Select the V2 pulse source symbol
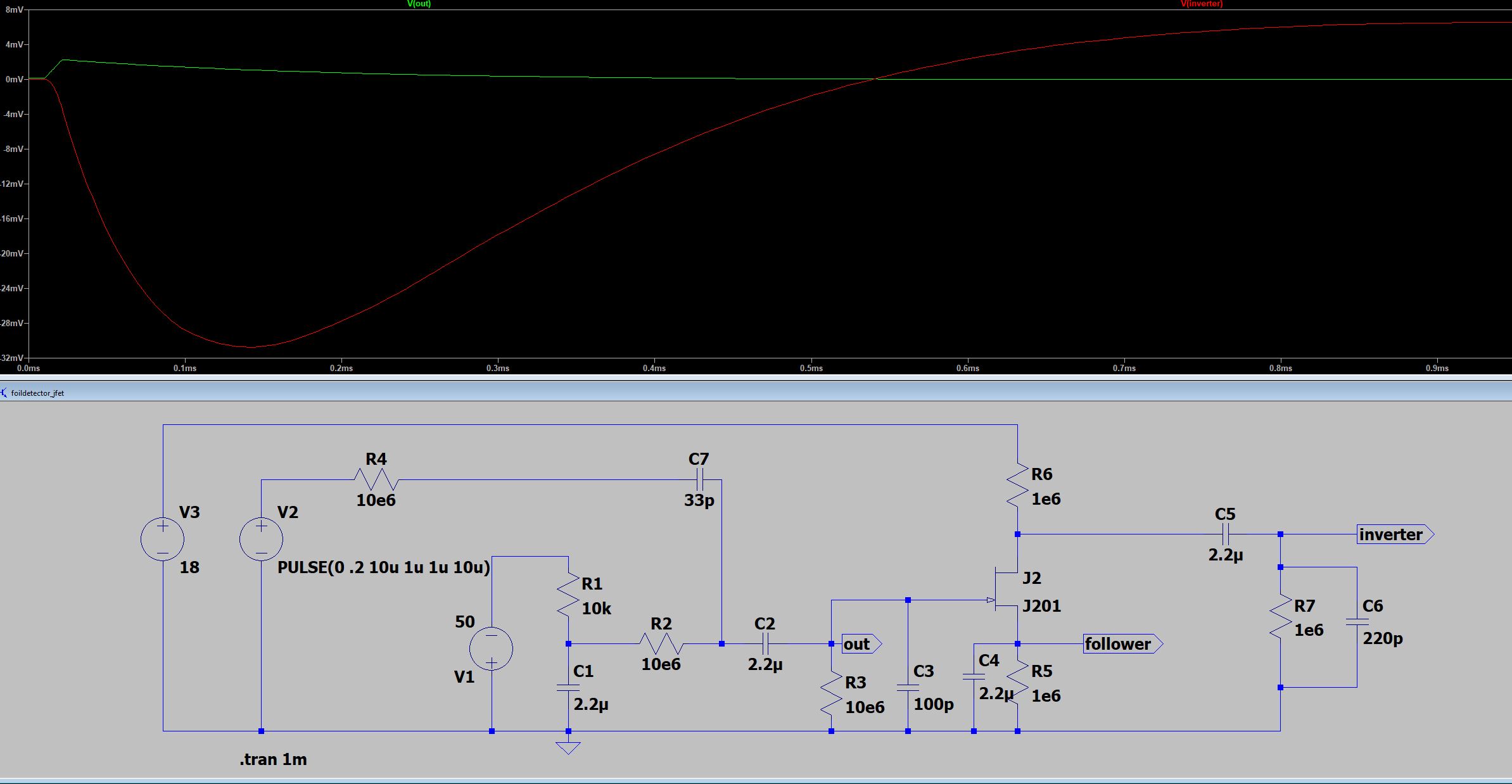 (x=261, y=540)
